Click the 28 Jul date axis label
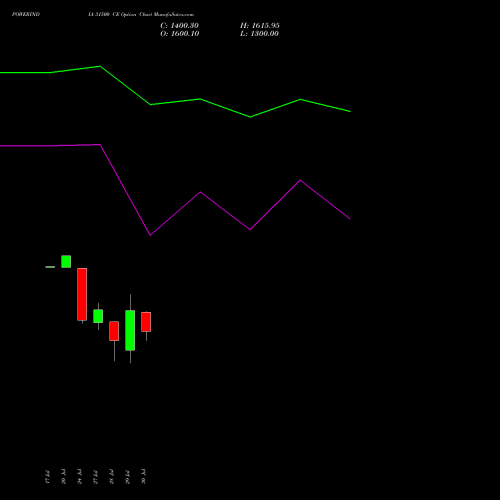Image resolution: width=500 pixels, height=500 pixels. click(x=111, y=477)
